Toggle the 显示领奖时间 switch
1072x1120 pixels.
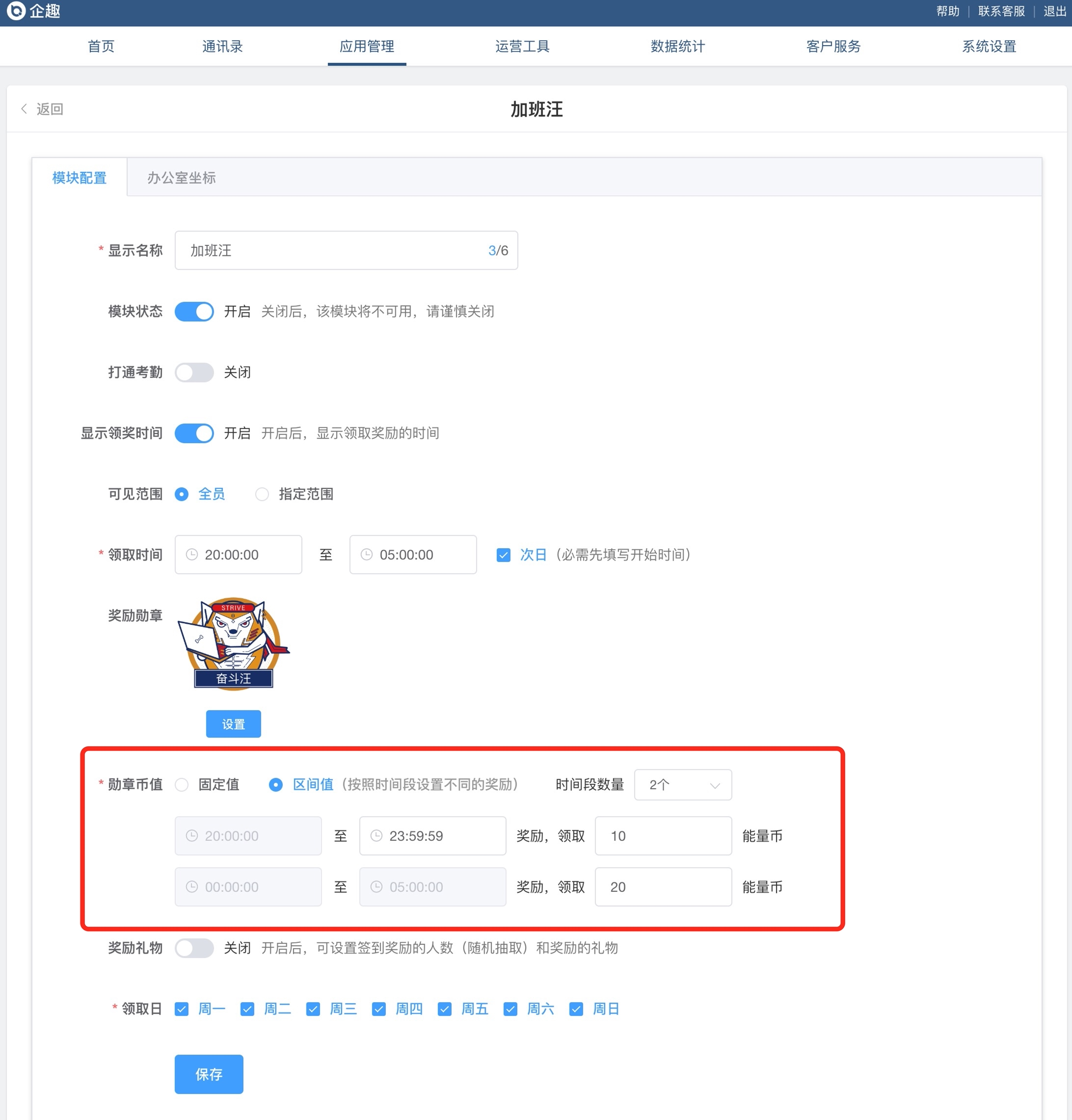(194, 433)
